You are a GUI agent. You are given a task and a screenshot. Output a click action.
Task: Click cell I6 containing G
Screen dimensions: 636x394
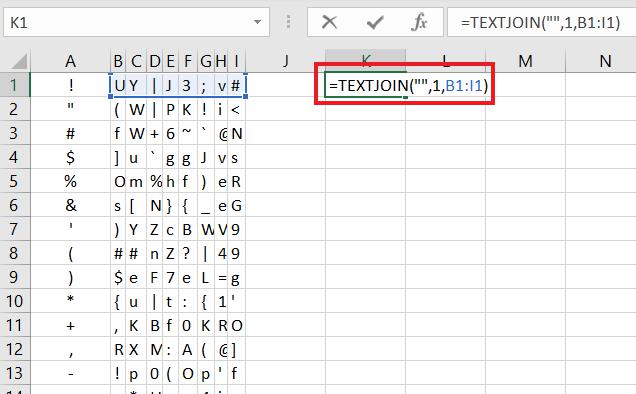pyautogui.click(x=237, y=205)
